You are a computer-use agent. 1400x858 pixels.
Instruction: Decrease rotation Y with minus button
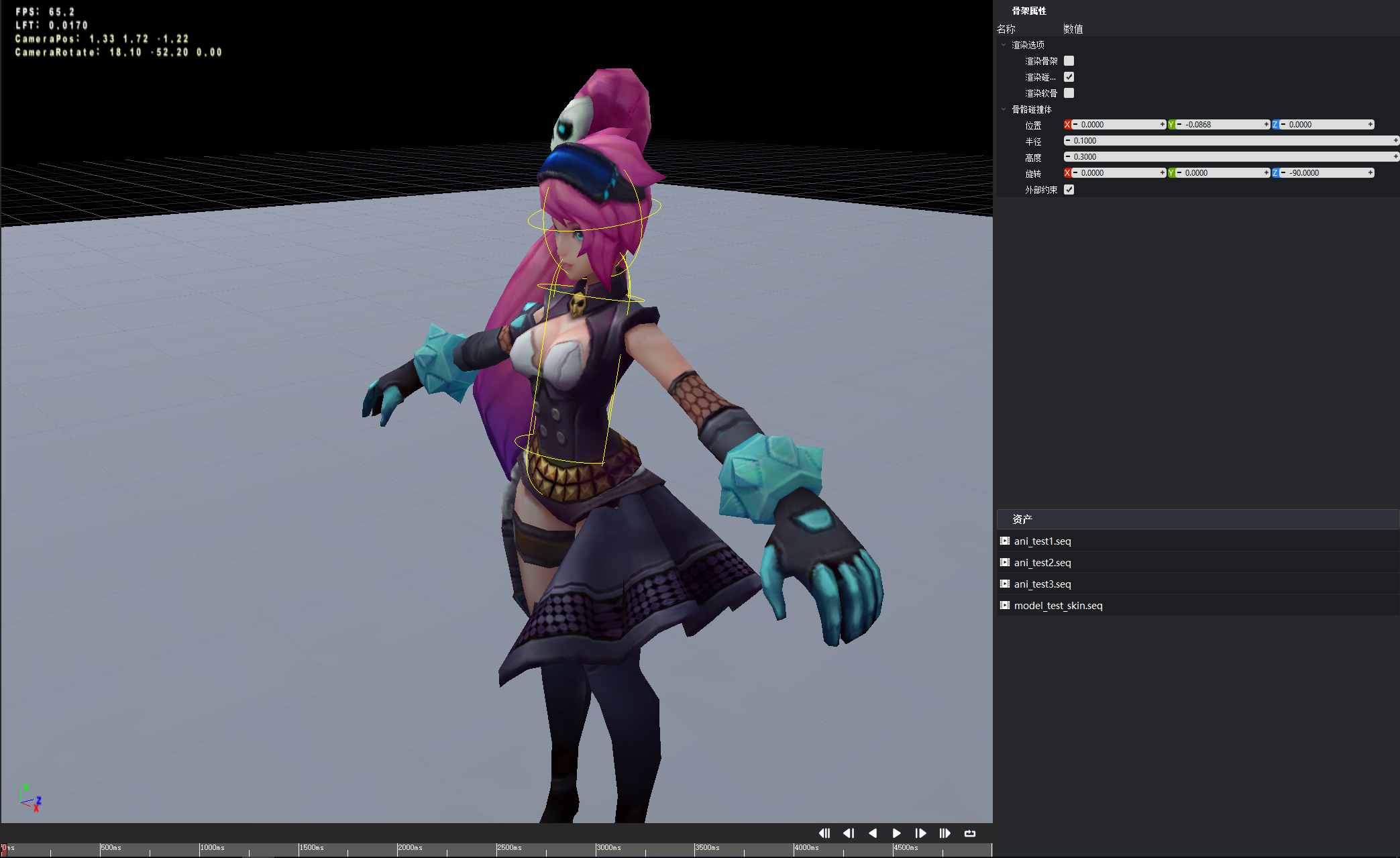(x=1179, y=173)
